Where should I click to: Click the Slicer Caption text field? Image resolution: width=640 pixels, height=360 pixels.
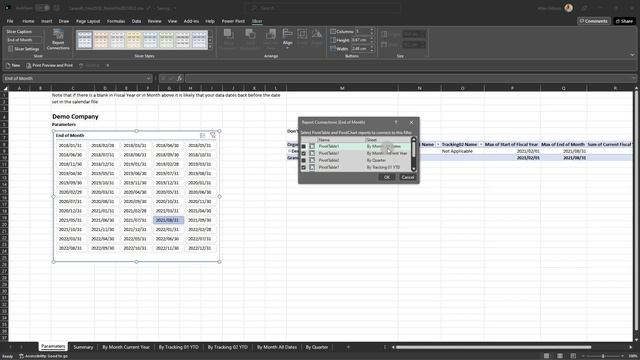tap(24, 40)
